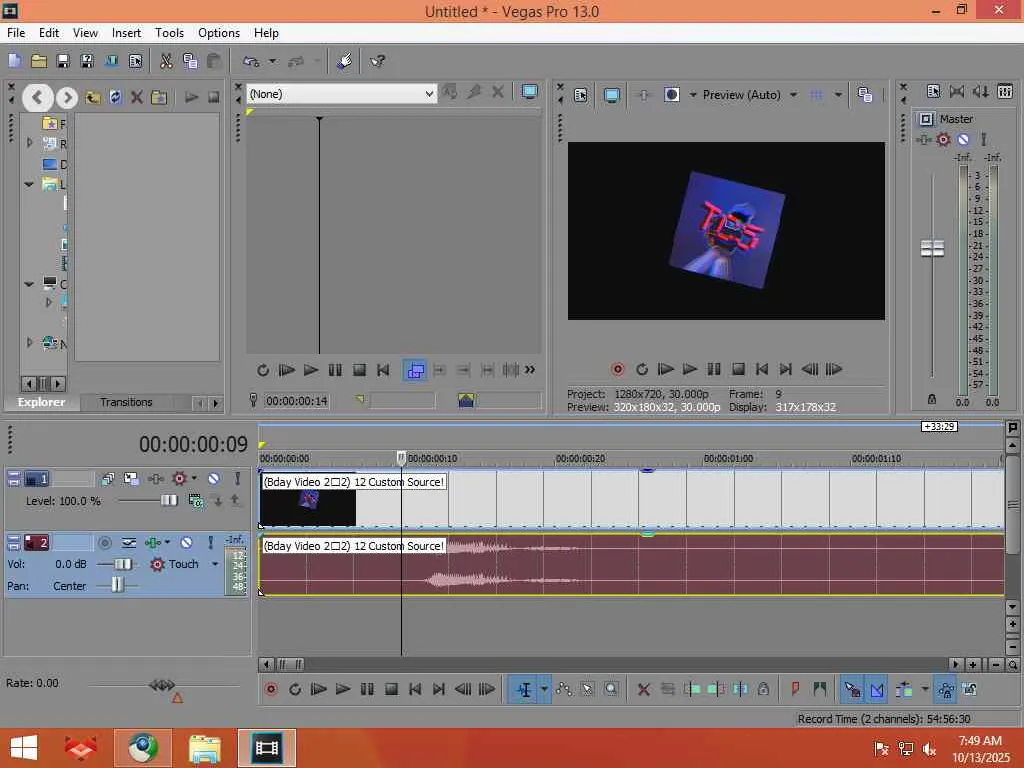The height and width of the screenshot is (768, 1024).
Task: Mute the Master bus
Action: click(x=963, y=139)
